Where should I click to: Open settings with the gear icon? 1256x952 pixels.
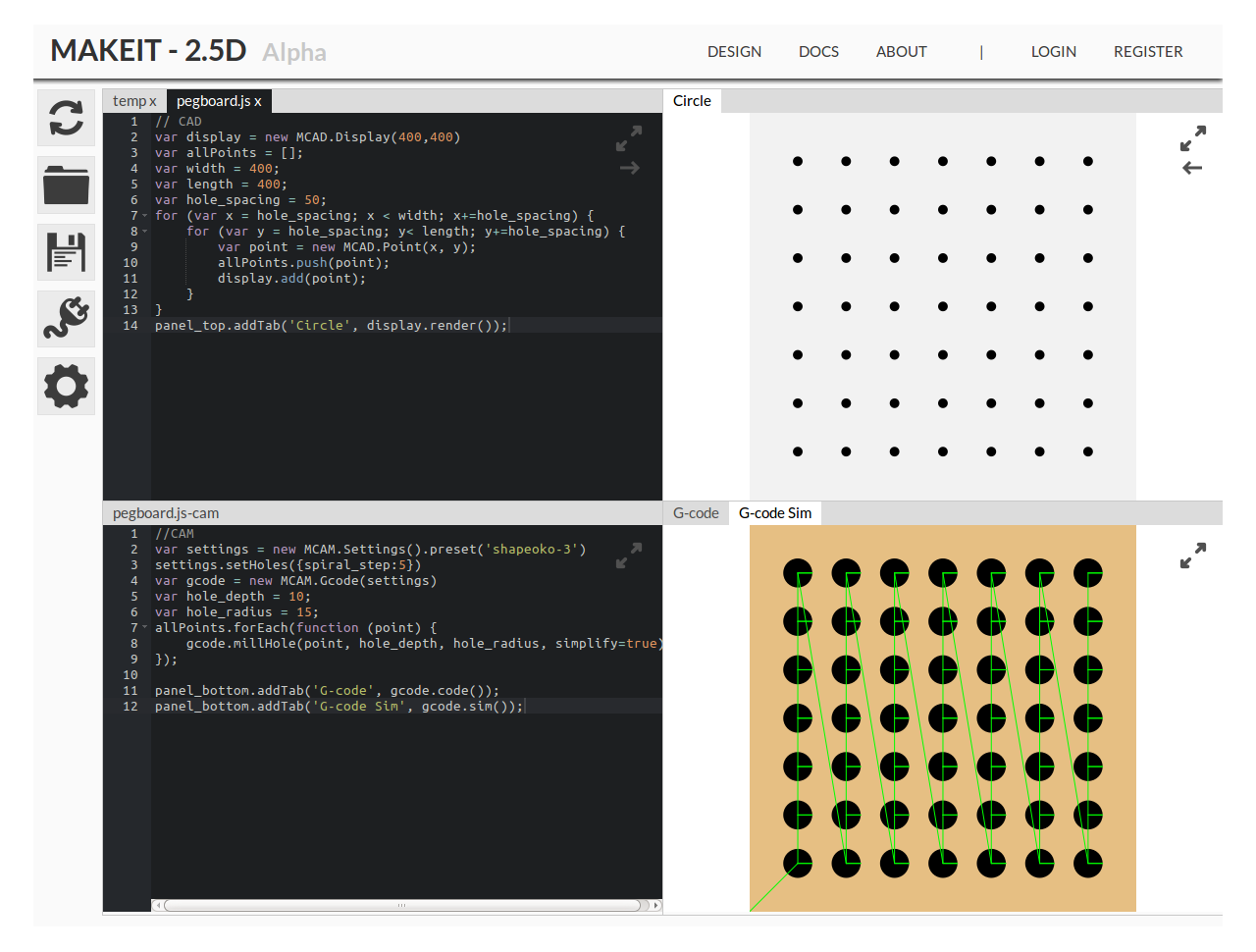66,386
